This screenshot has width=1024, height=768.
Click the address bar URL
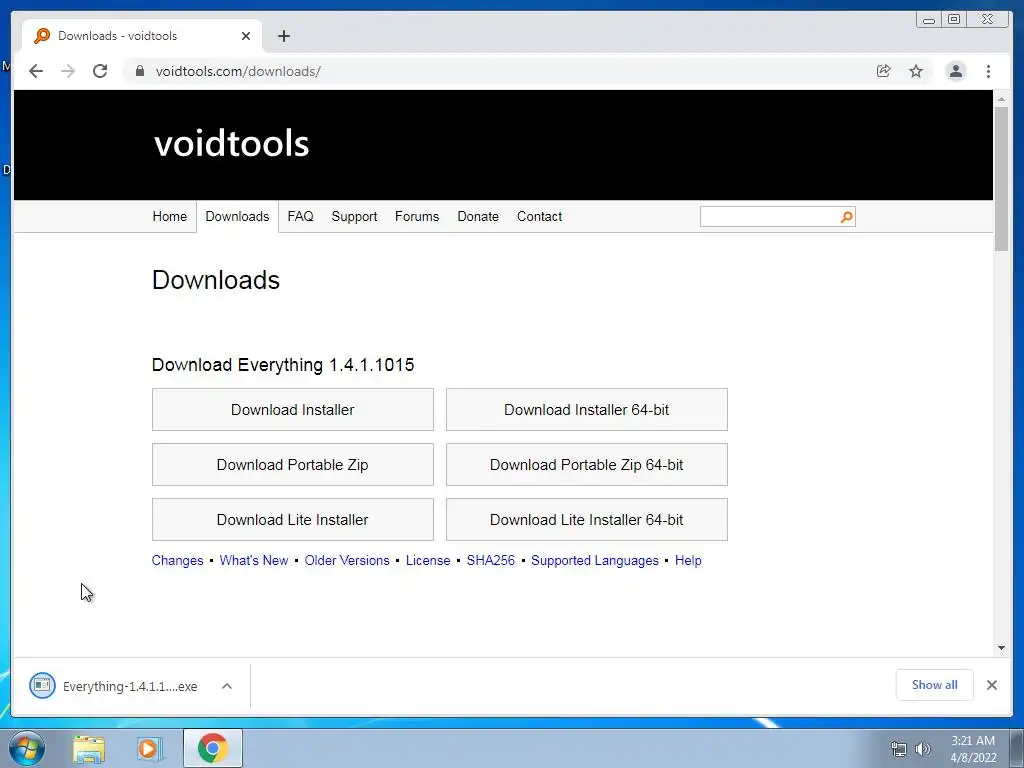click(238, 71)
